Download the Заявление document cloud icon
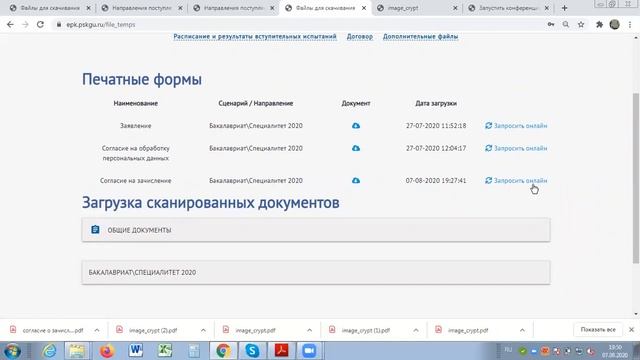 tap(356, 126)
